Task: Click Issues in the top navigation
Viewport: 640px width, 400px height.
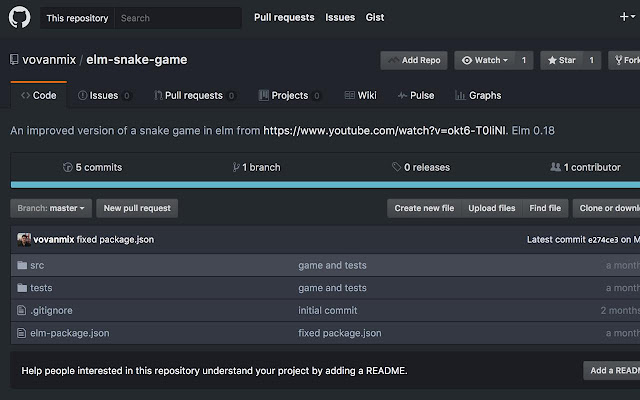Action: [x=340, y=18]
